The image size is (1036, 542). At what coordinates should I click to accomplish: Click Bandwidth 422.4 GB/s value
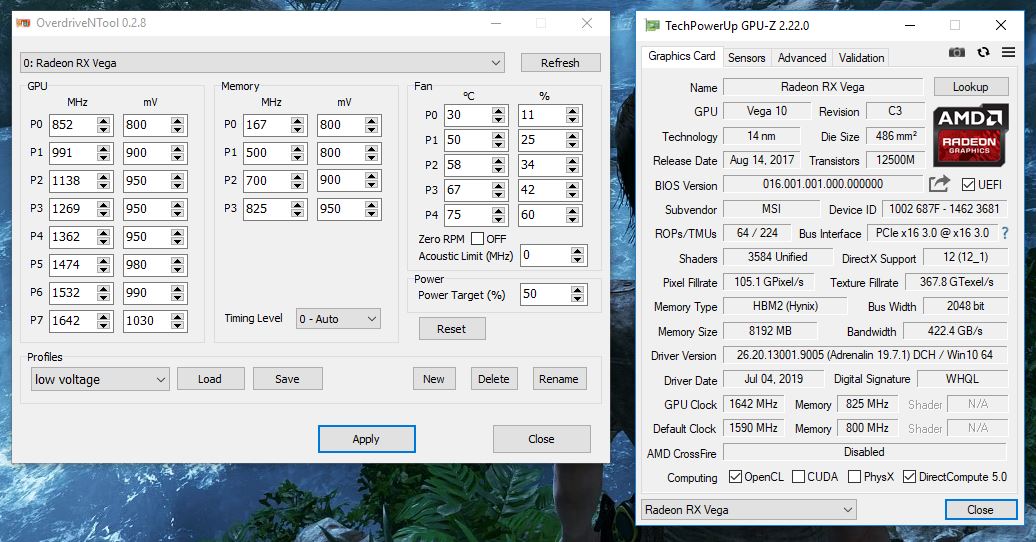(x=955, y=330)
